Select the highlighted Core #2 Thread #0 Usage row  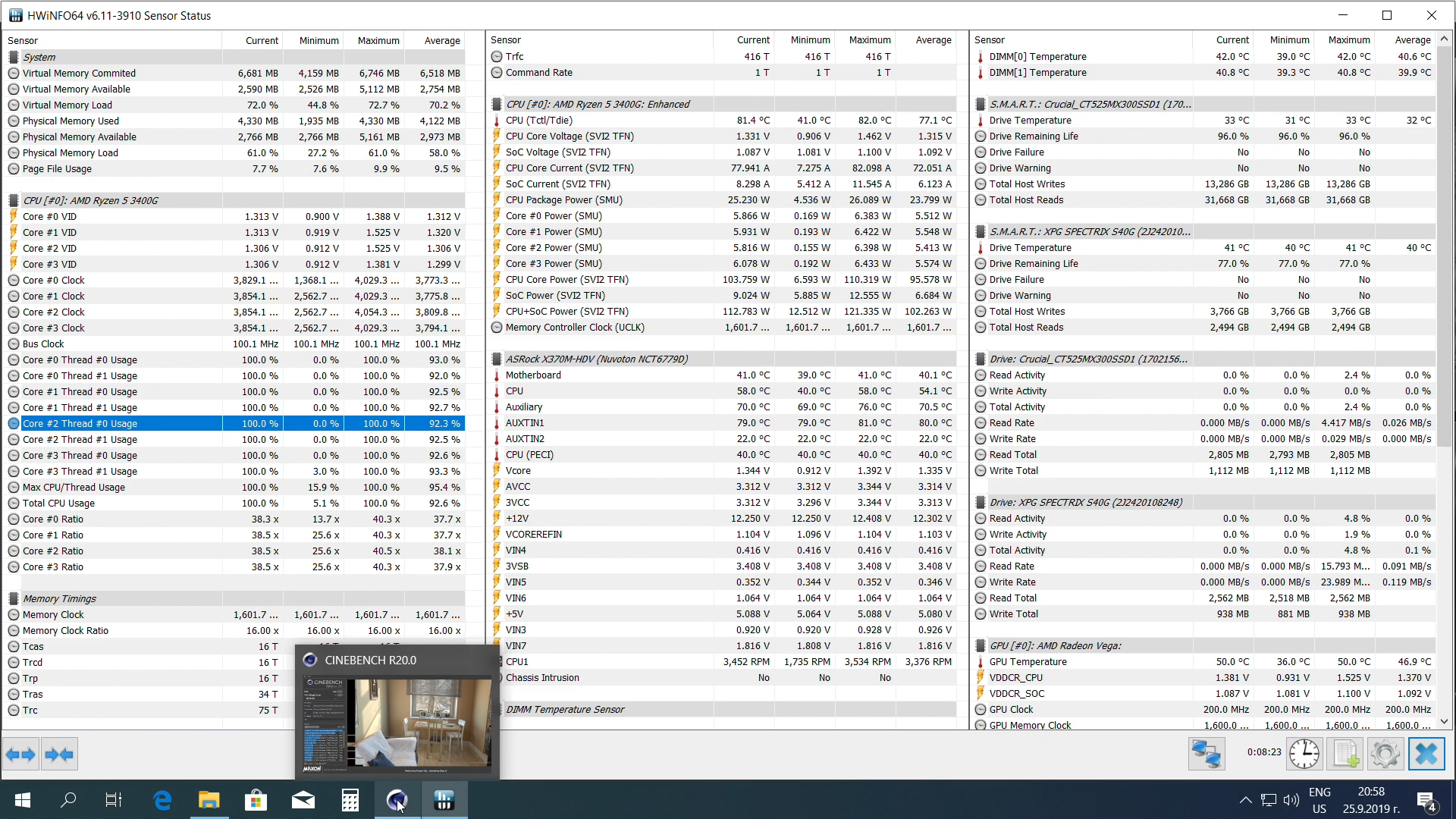[x=235, y=423]
